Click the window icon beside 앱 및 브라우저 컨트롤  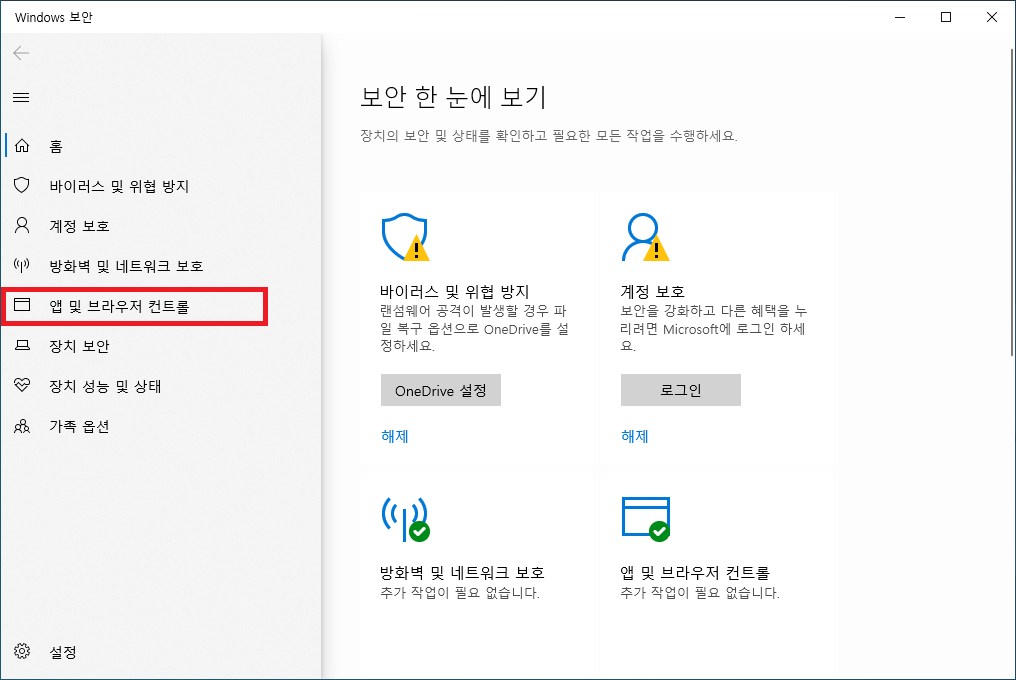click(x=22, y=305)
